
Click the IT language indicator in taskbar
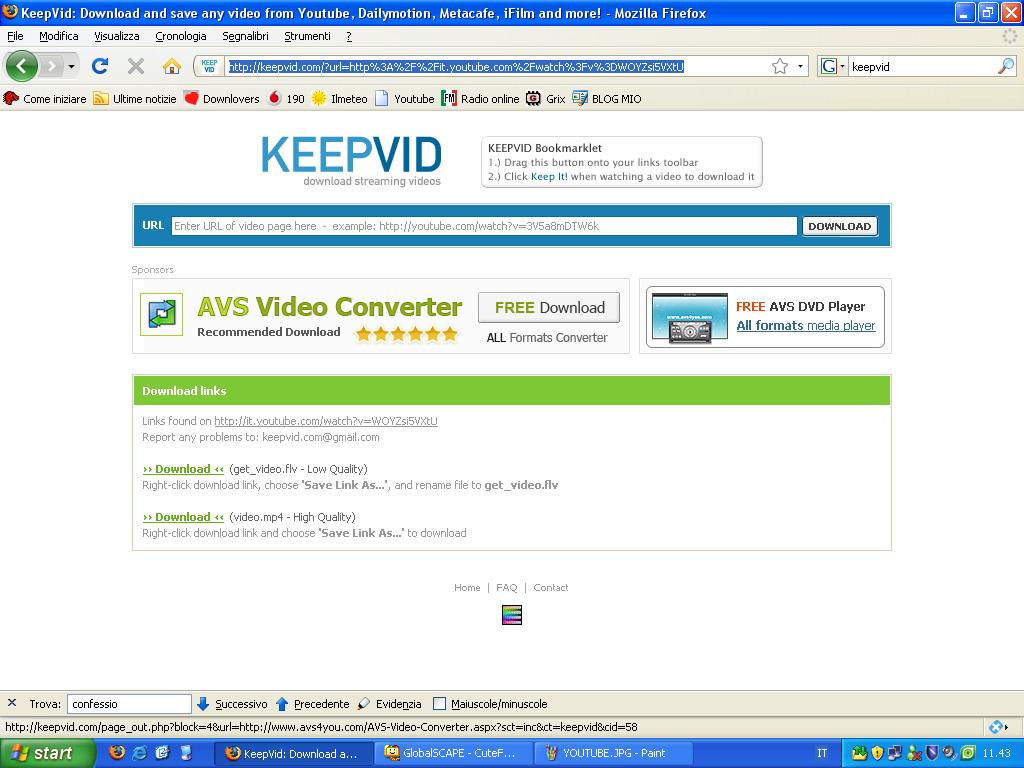(x=822, y=753)
